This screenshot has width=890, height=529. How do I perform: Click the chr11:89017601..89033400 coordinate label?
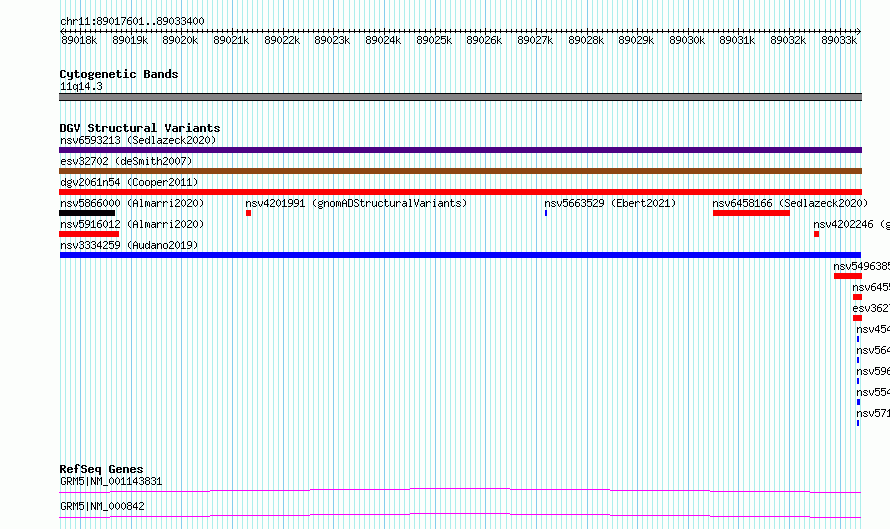click(132, 21)
